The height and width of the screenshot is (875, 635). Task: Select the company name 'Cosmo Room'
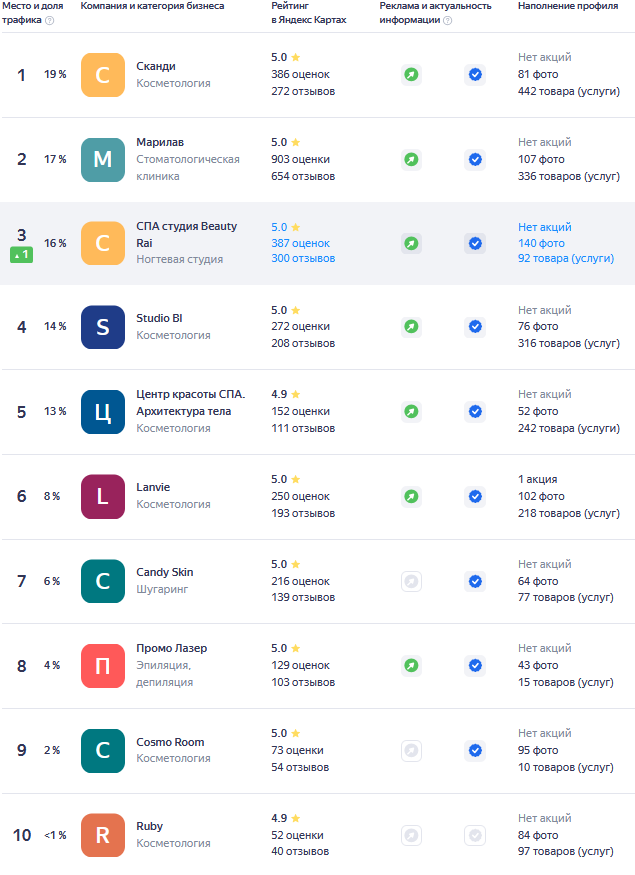(170, 742)
